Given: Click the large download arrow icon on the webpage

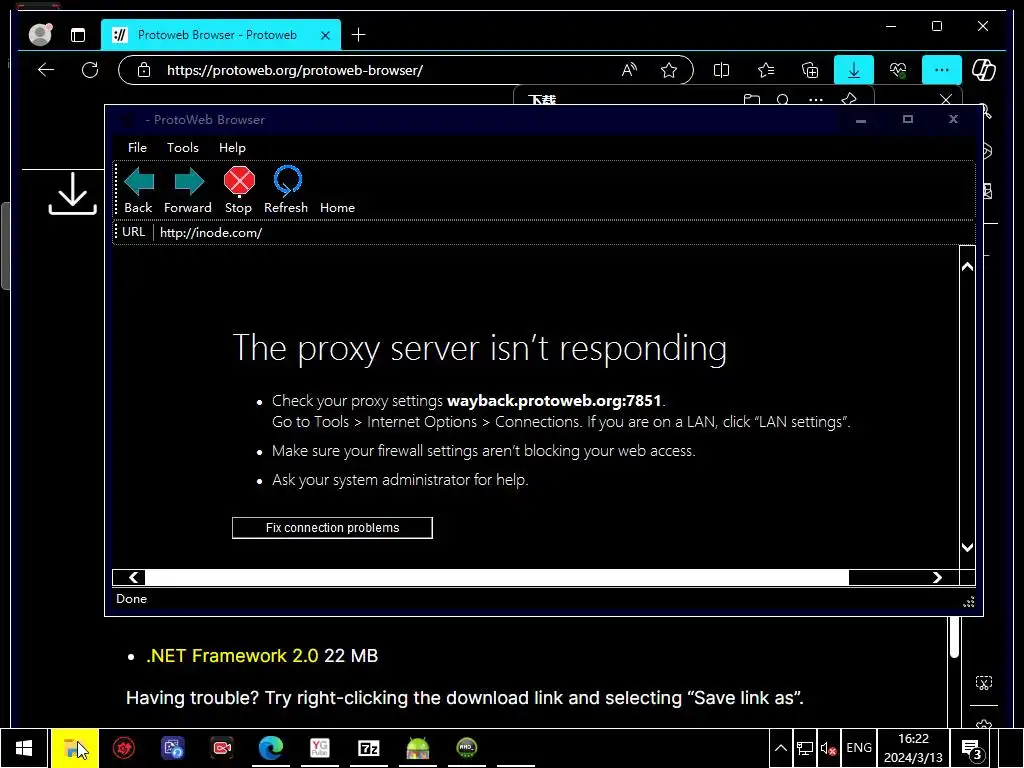Looking at the screenshot, I should click(72, 194).
